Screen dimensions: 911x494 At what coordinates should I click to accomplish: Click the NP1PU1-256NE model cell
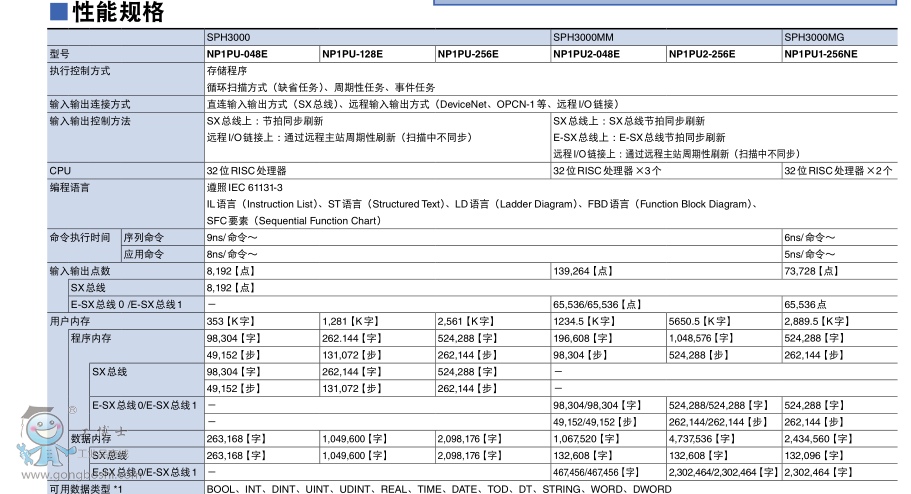820,54
